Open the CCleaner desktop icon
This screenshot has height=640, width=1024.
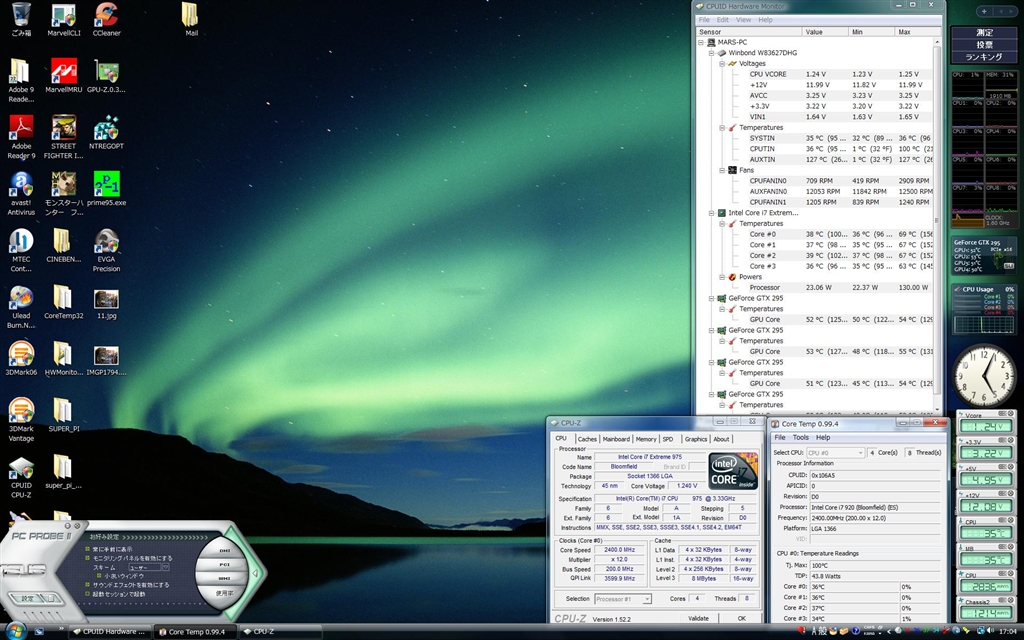[106, 15]
